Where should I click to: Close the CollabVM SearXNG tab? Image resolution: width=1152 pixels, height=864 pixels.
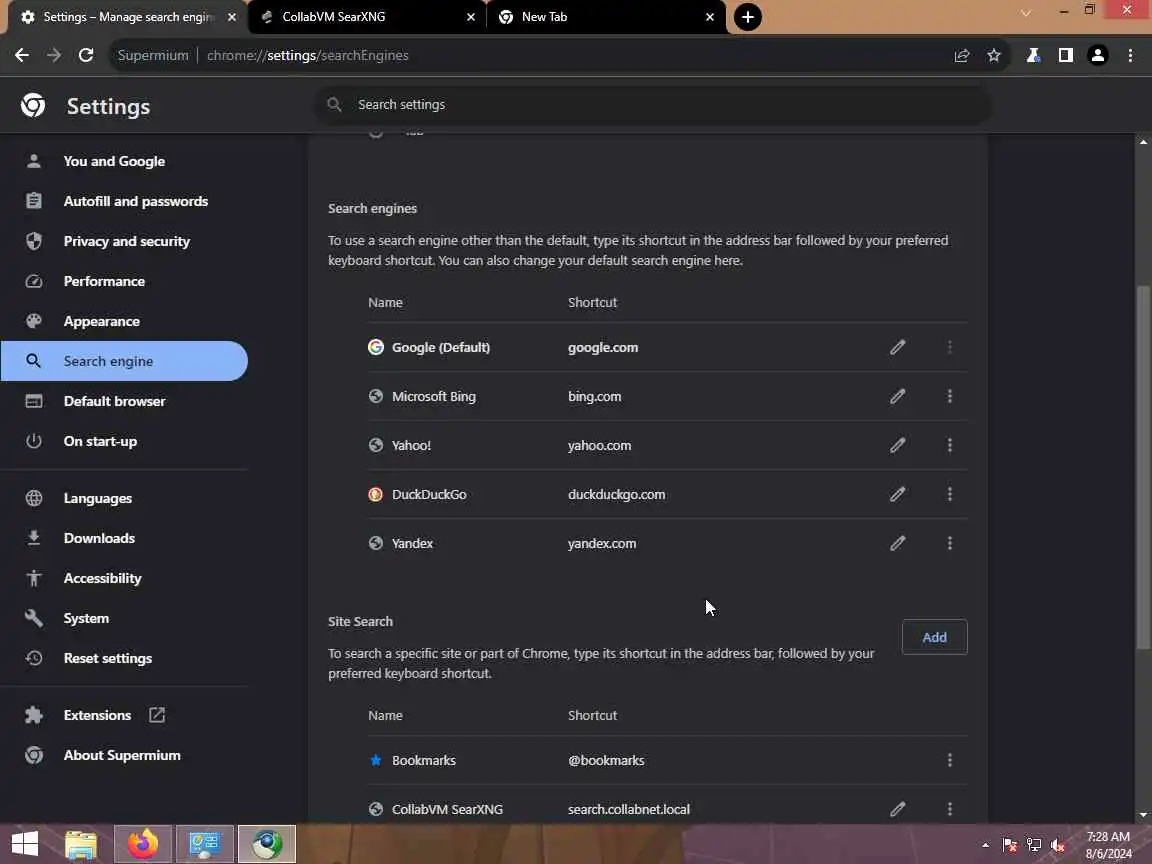(x=471, y=17)
